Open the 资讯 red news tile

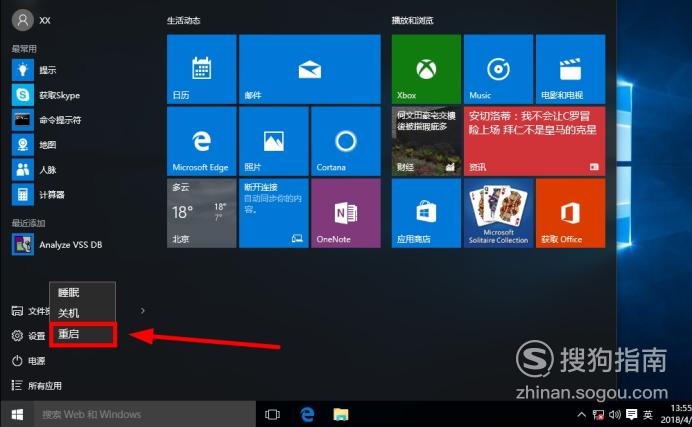[534, 141]
